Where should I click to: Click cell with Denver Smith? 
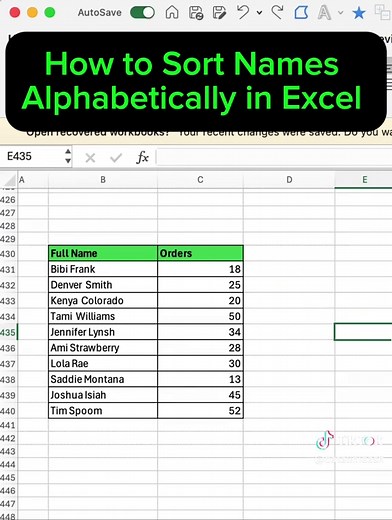point(103,285)
